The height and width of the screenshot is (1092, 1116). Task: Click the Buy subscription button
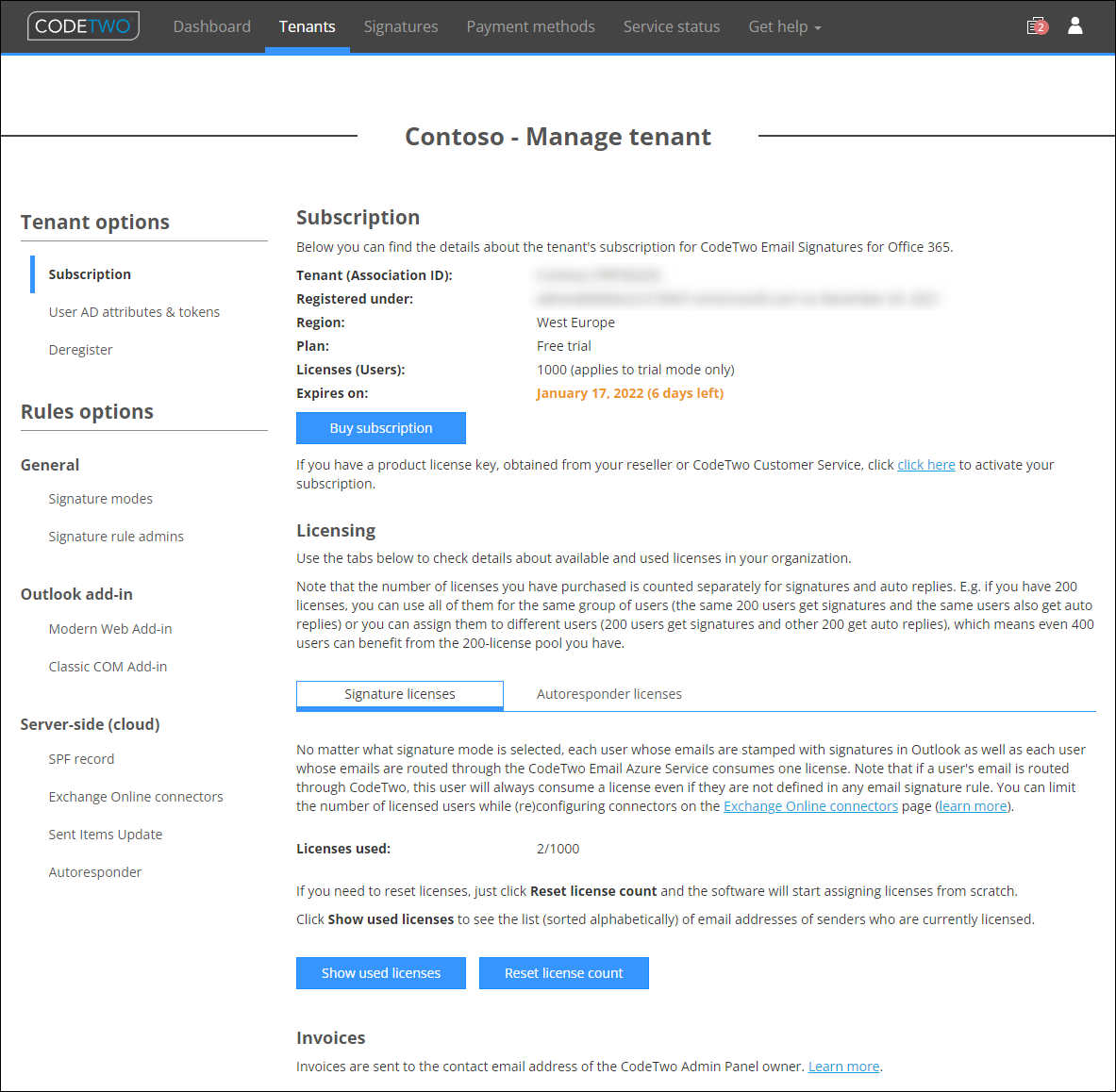(x=381, y=428)
